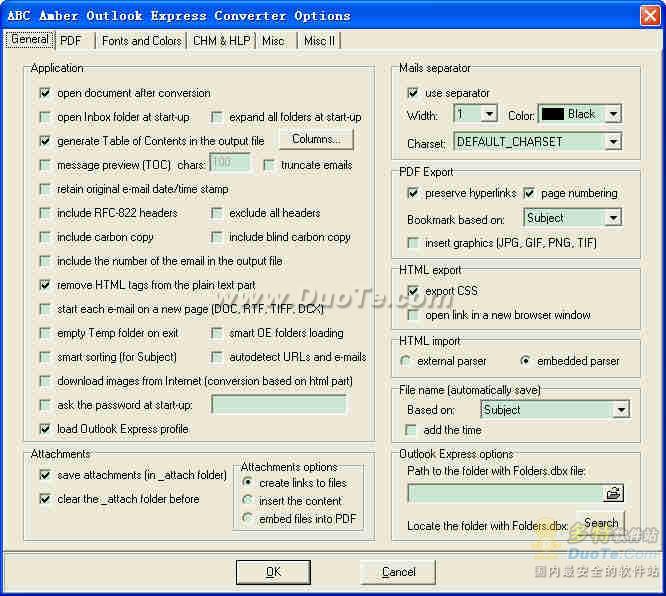
Task: Open Bookmark based on dropdown
Action: point(613,218)
